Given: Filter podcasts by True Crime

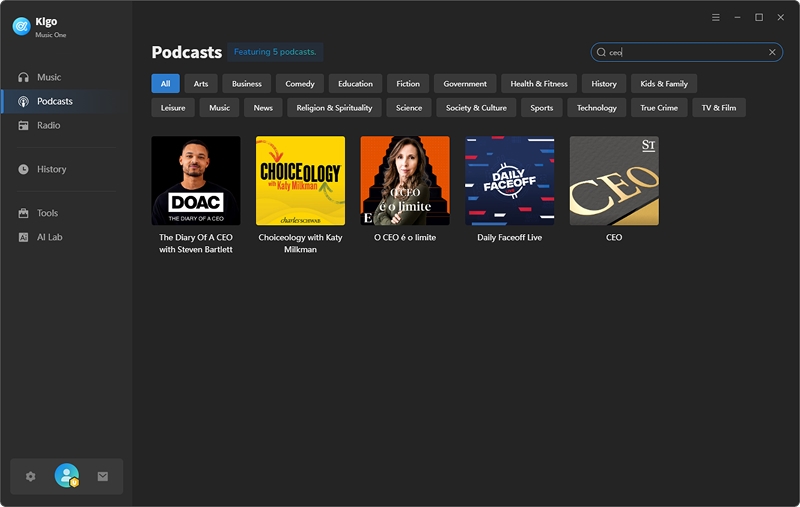Looking at the screenshot, I should [659, 108].
